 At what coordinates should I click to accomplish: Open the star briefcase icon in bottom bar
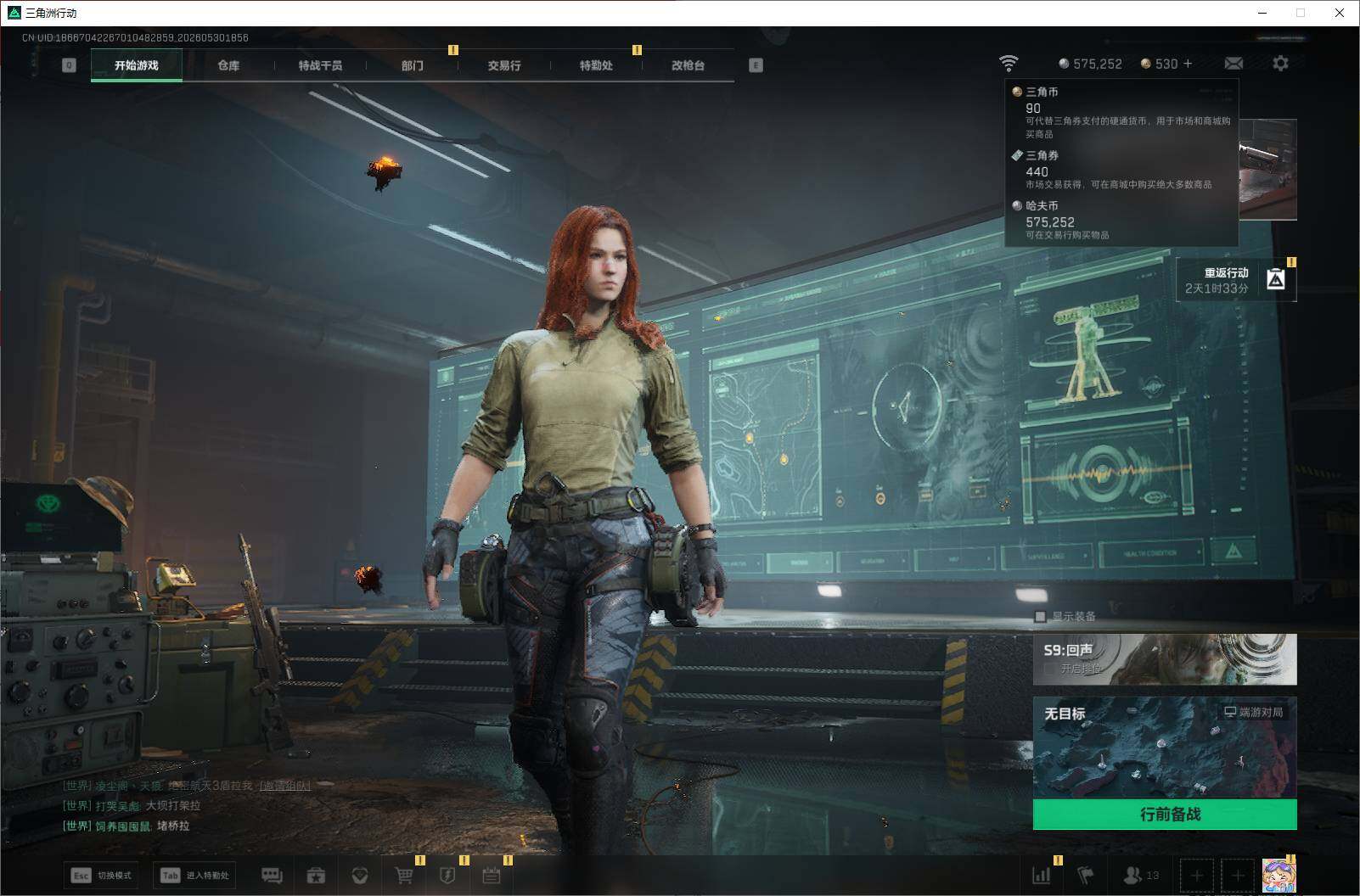[x=316, y=875]
